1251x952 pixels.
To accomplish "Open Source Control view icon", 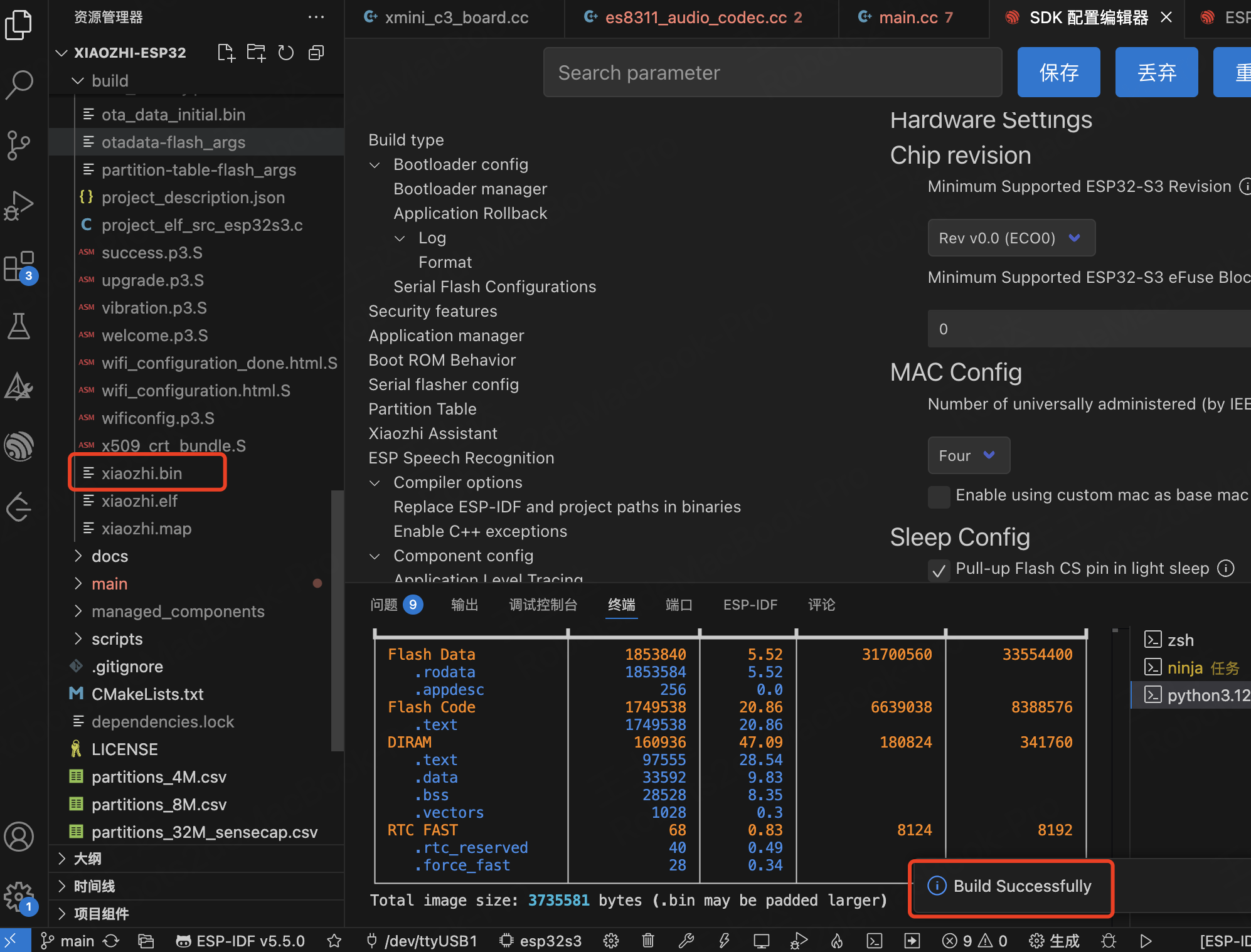I will tap(19, 145).
